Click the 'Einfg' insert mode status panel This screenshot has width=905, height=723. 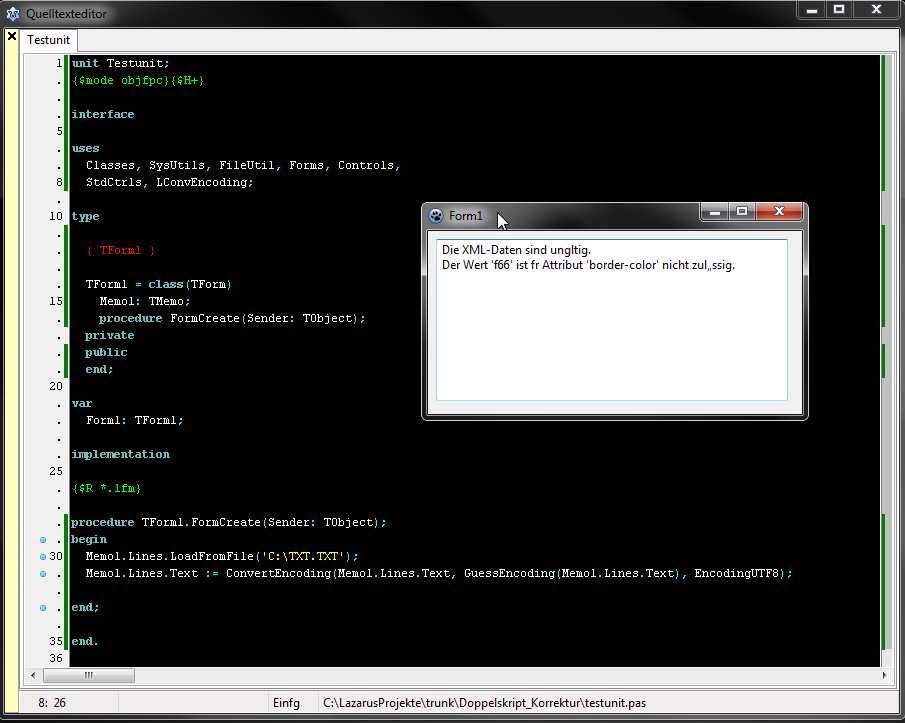[287, 703]
